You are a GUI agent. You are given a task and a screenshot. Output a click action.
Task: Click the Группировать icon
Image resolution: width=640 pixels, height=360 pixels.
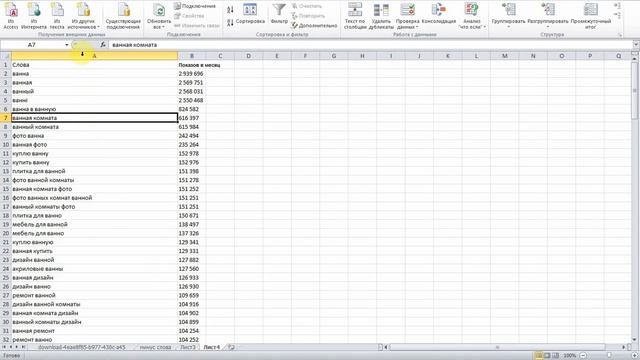[509, 10]
